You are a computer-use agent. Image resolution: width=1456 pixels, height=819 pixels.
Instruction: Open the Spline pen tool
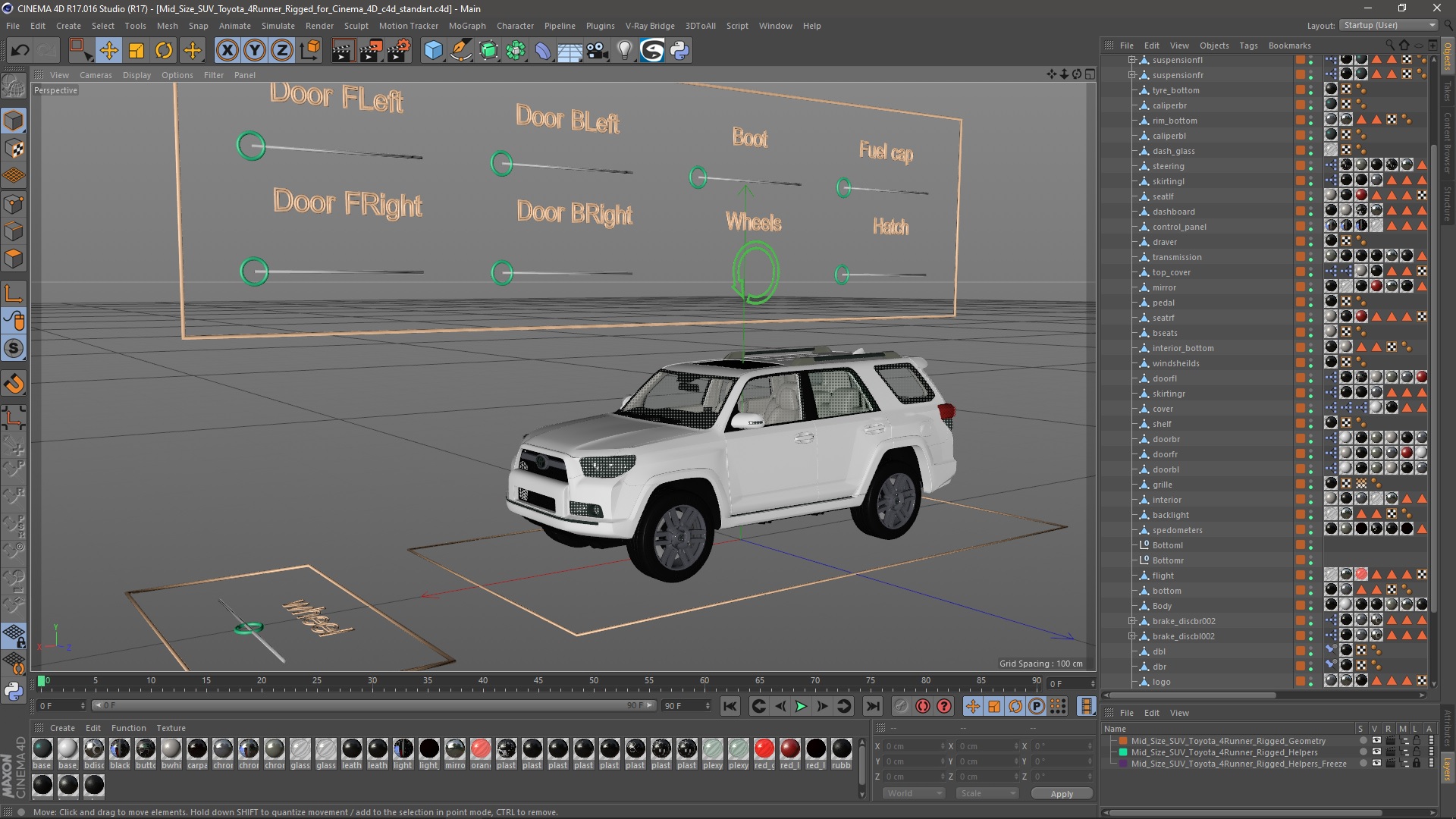(x=460, y=51)
